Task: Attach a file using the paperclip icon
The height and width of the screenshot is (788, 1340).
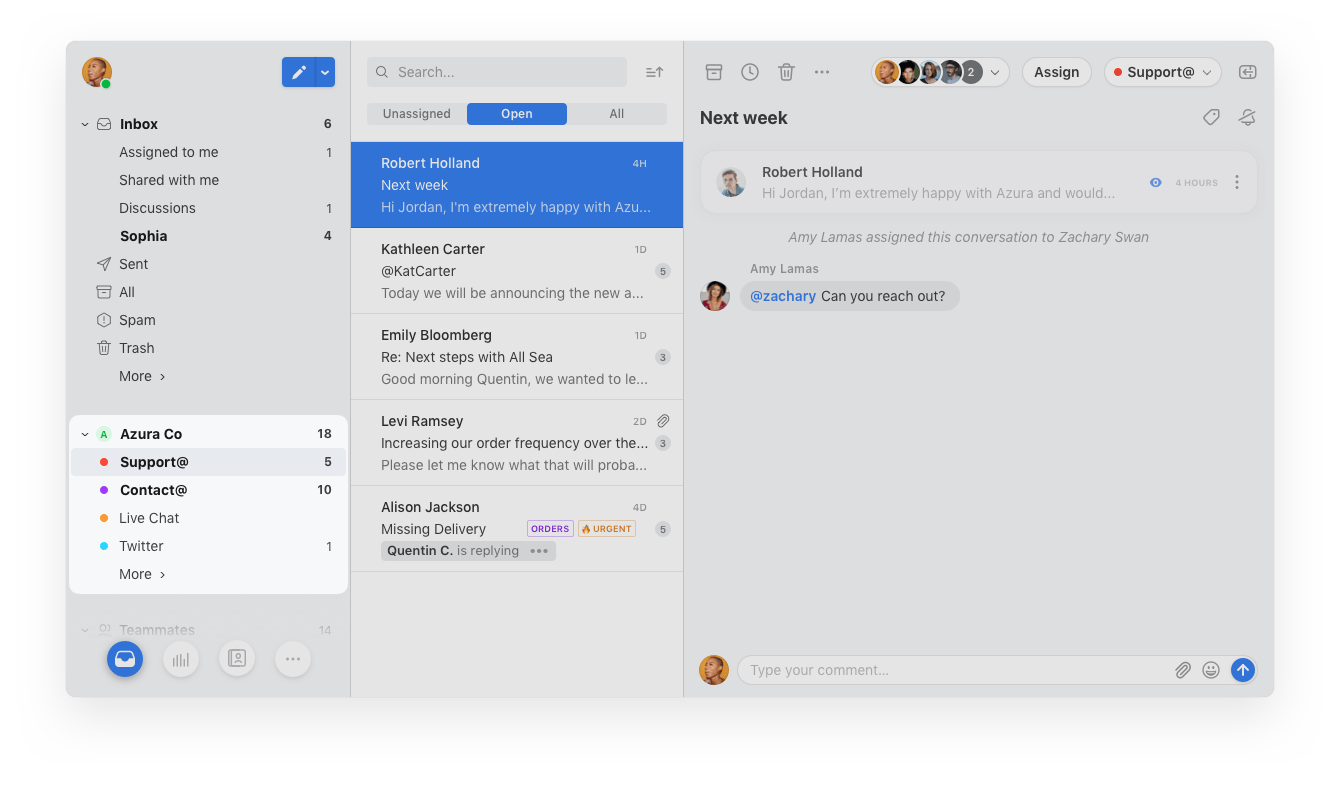Action: pyautogui.click(x=1183, y=670)
